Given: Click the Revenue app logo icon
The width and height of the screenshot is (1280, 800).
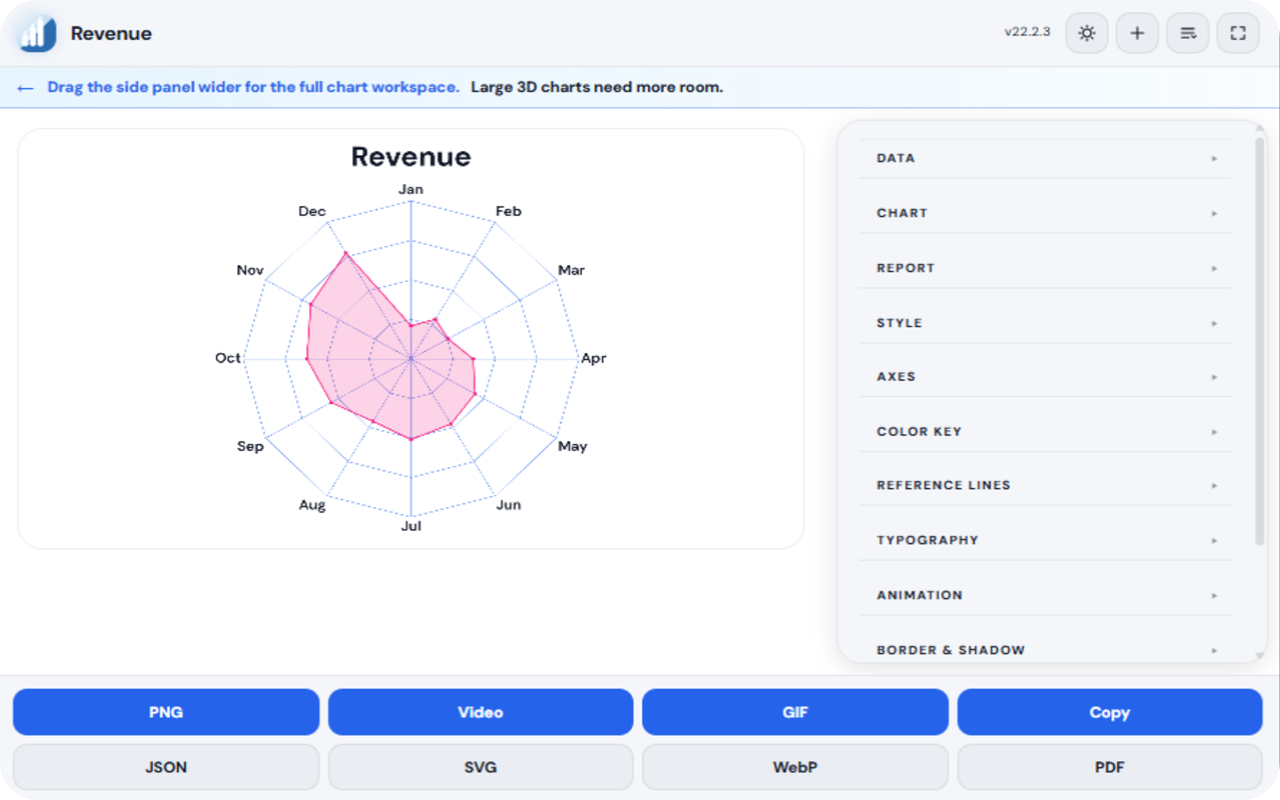Looking at the screenshot, I should (37, 33).
